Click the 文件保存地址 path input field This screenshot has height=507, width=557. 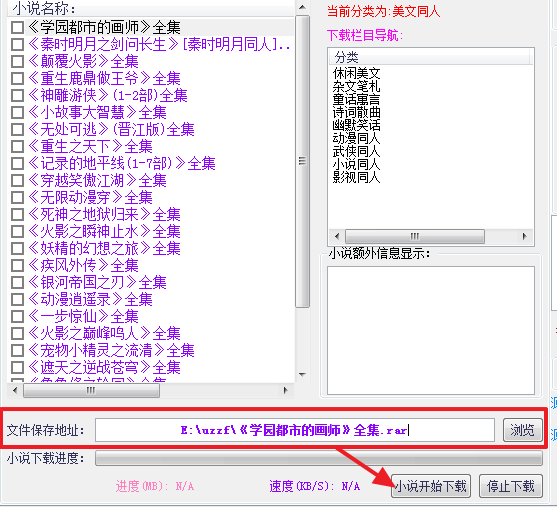[x=295, y=430]
